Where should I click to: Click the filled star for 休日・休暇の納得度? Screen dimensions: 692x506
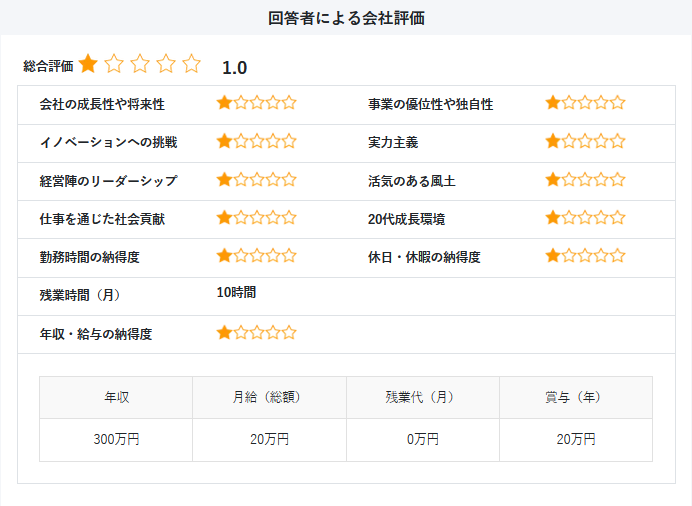click(553, 256)
